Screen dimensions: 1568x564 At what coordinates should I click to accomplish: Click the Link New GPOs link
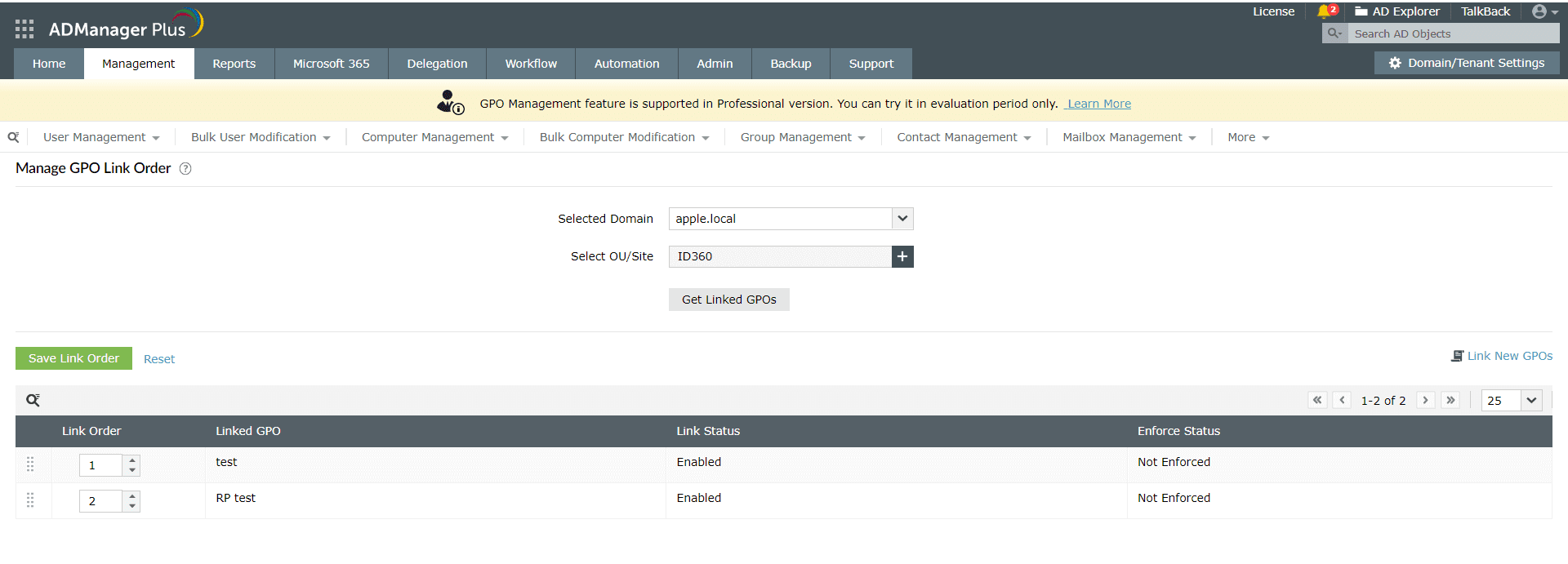[x=1509, y=356]
